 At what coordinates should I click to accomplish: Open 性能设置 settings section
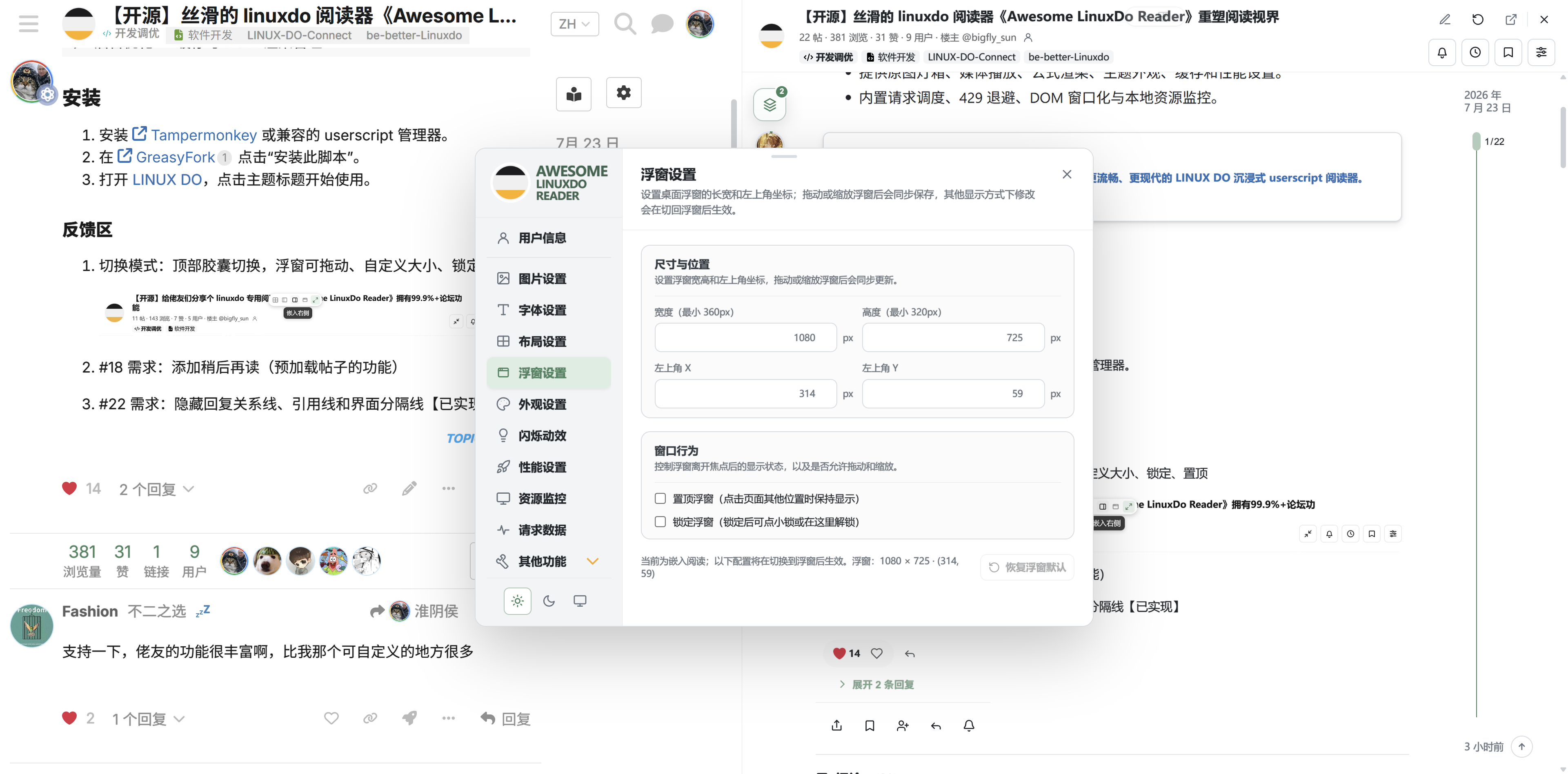pos(548,467)
